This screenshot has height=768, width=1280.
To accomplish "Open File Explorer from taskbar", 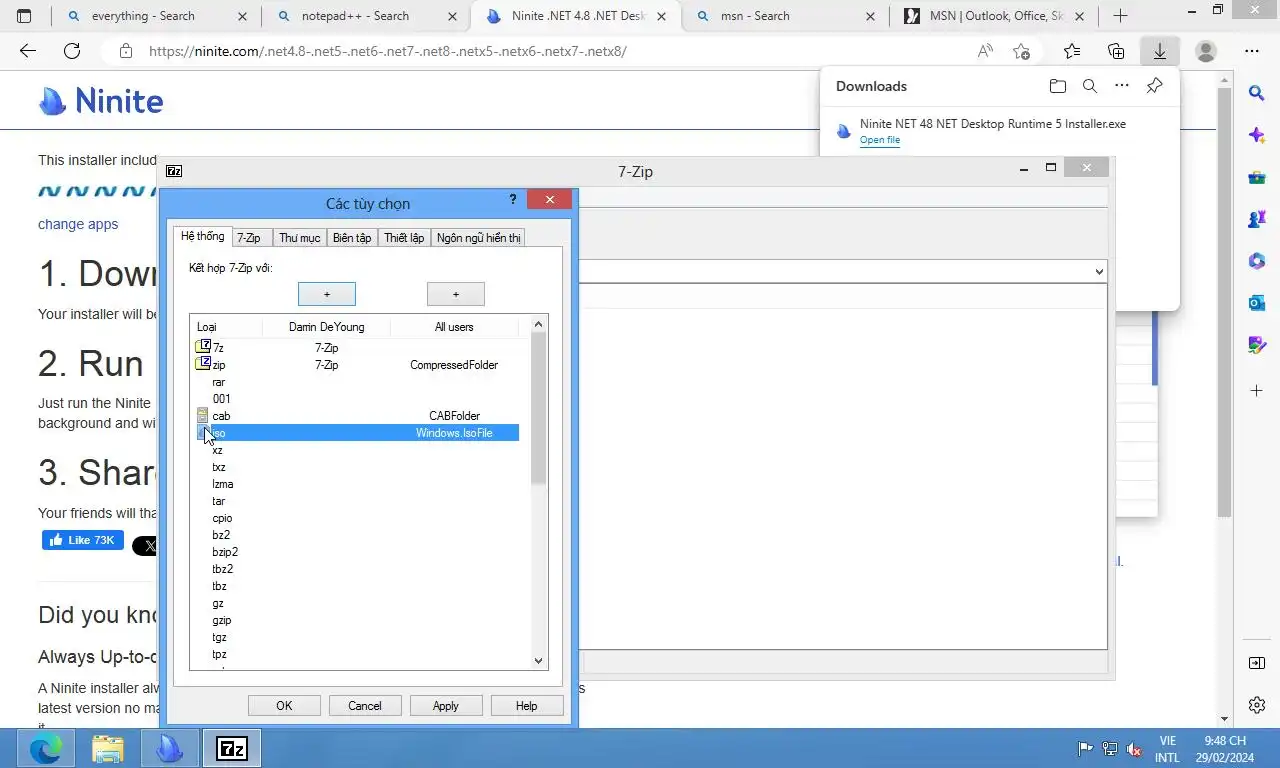I will (x=108, y=748).
